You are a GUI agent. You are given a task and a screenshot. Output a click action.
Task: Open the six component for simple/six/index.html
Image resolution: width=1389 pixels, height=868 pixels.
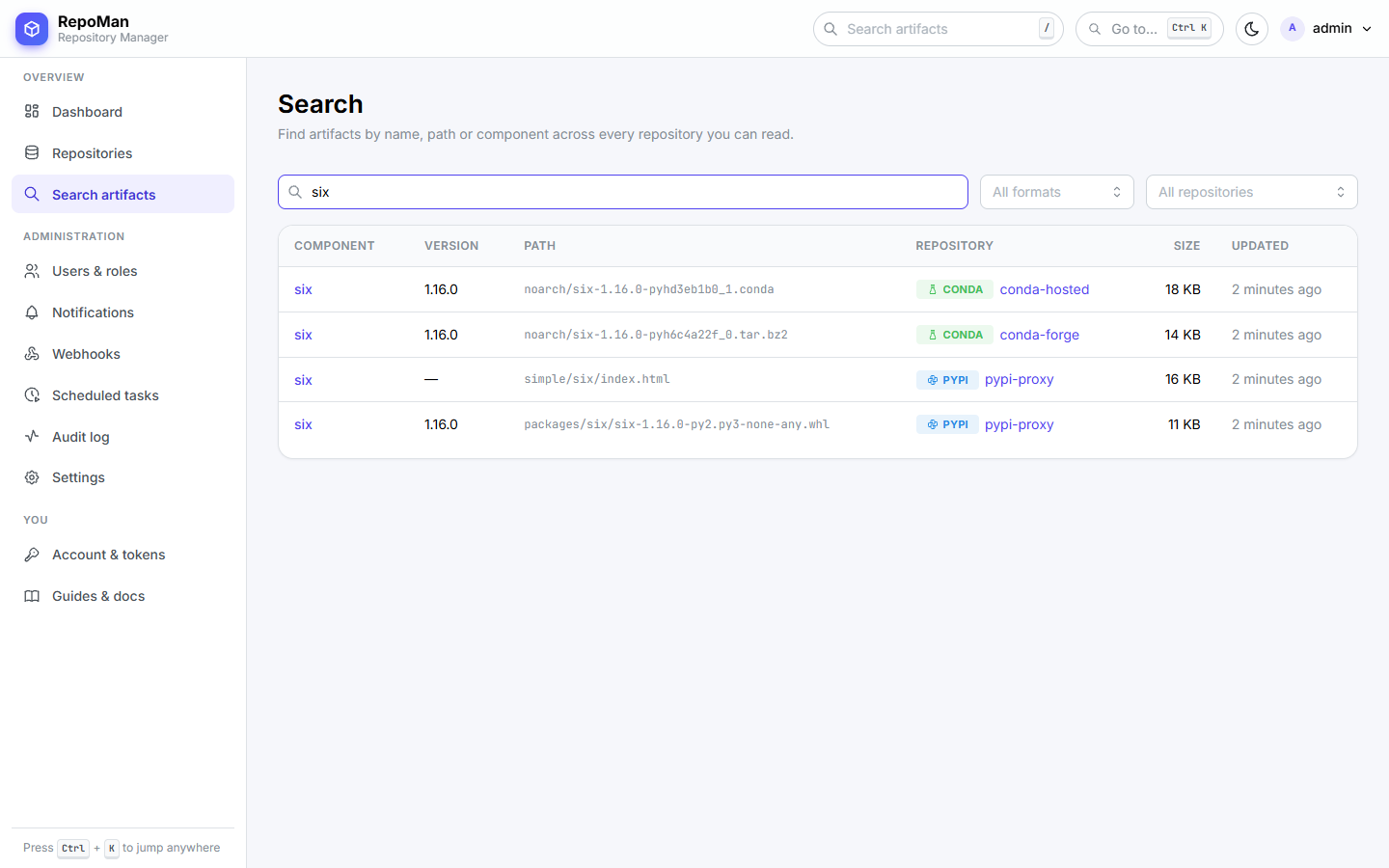coord(303,380)
